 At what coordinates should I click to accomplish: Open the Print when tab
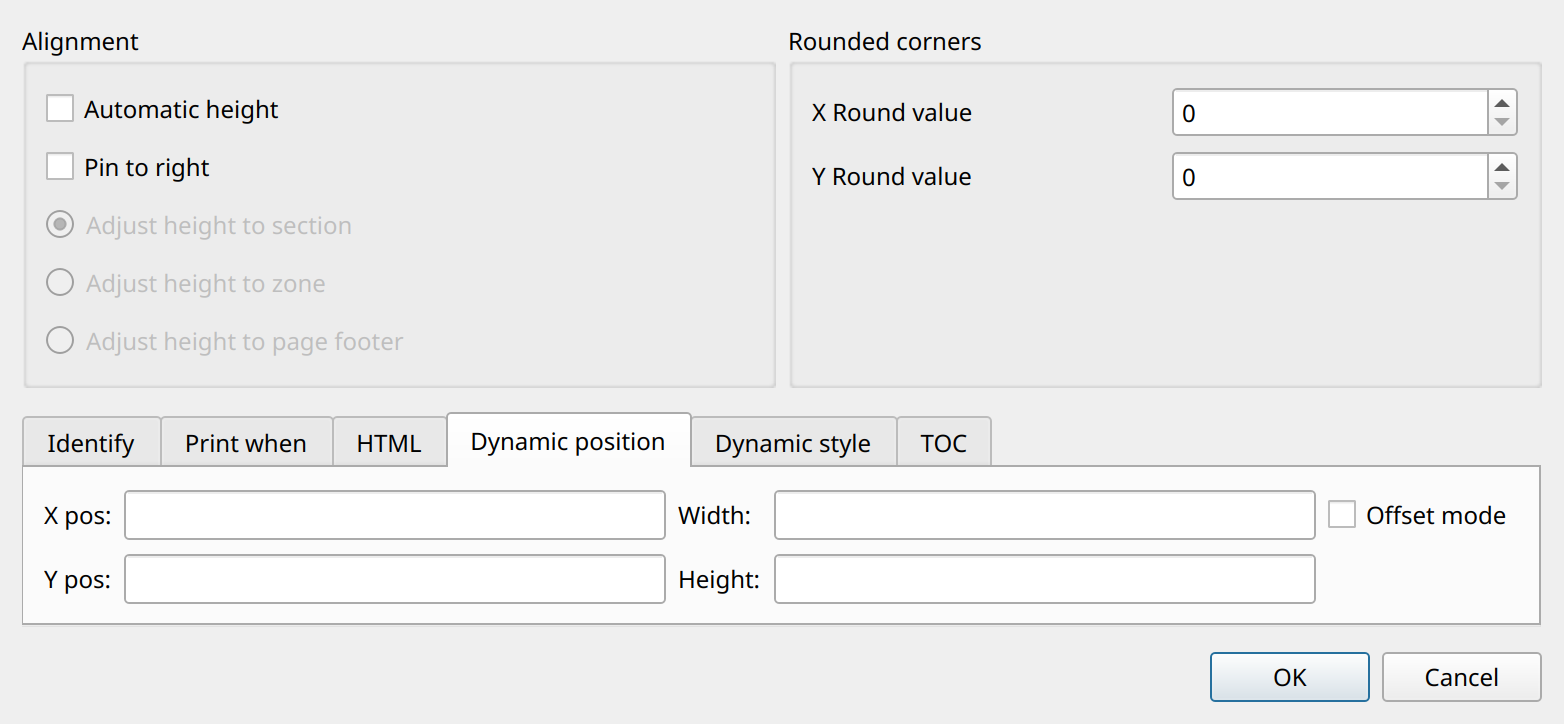point(246,443)
